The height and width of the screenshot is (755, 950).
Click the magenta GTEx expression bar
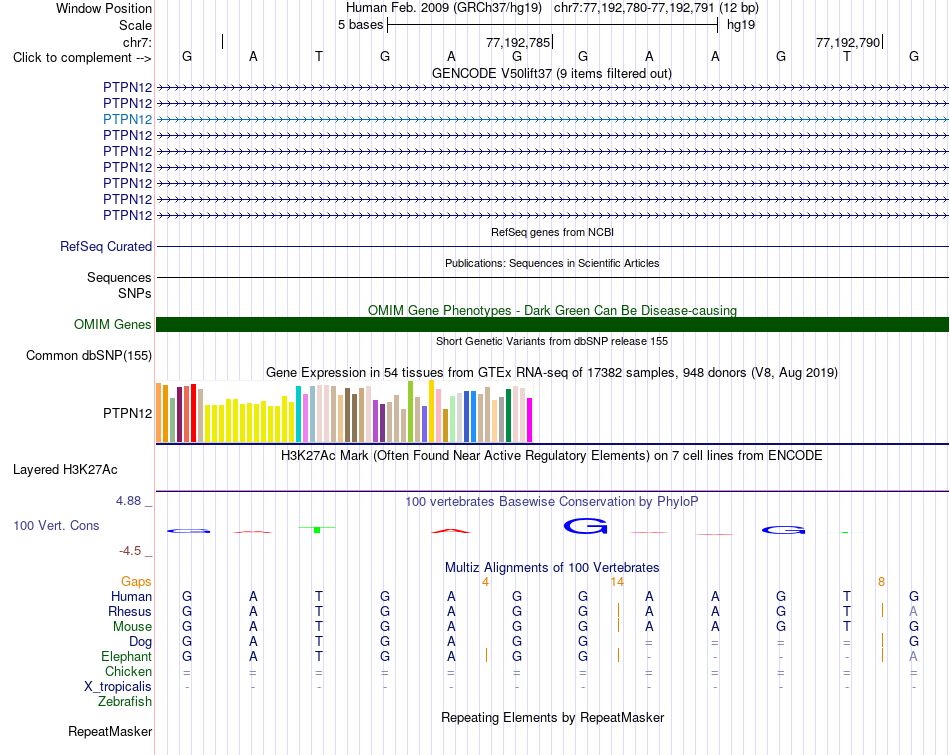pyautogui.click(x=530, y=420)
